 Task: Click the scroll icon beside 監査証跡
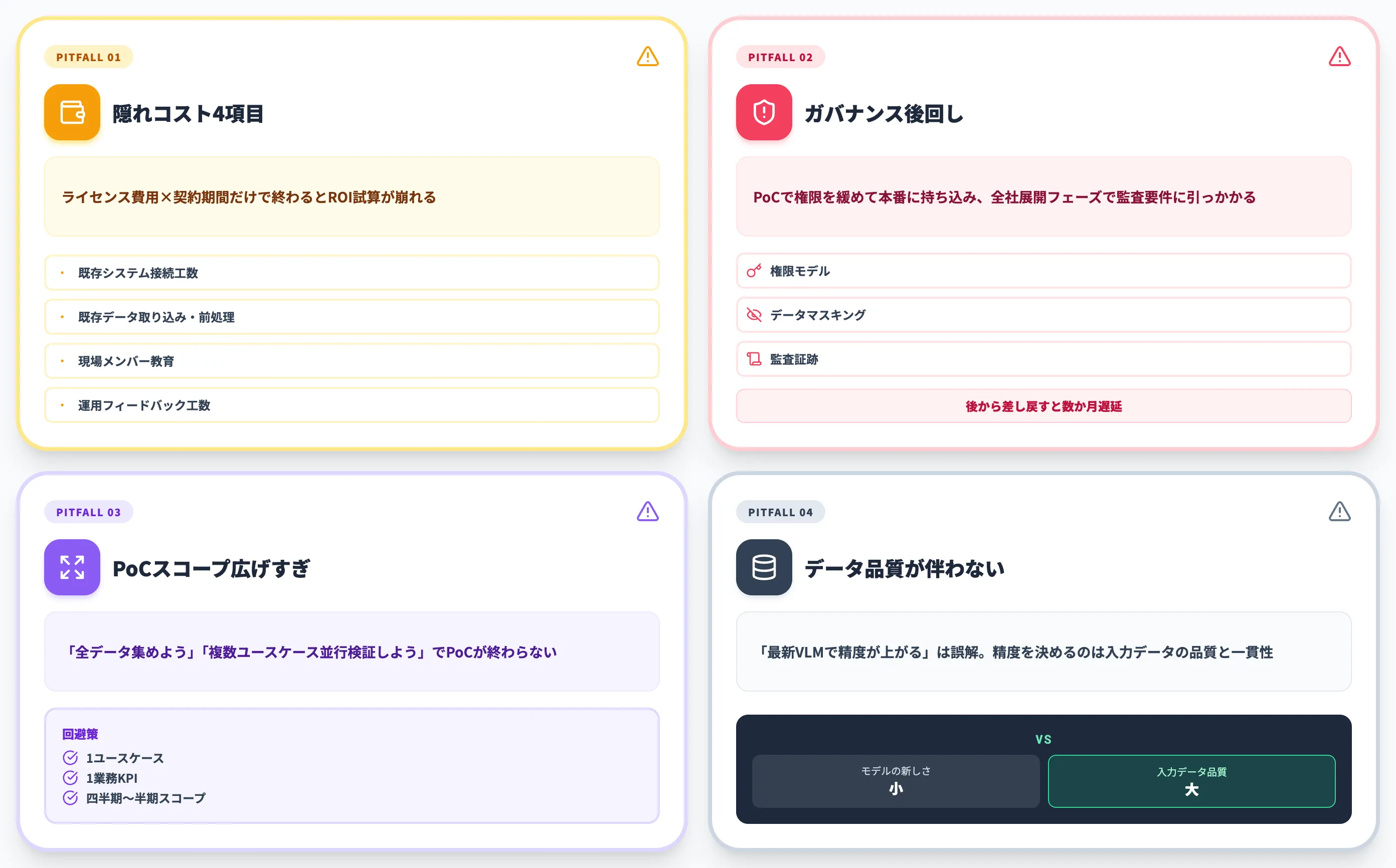point(754,359)
